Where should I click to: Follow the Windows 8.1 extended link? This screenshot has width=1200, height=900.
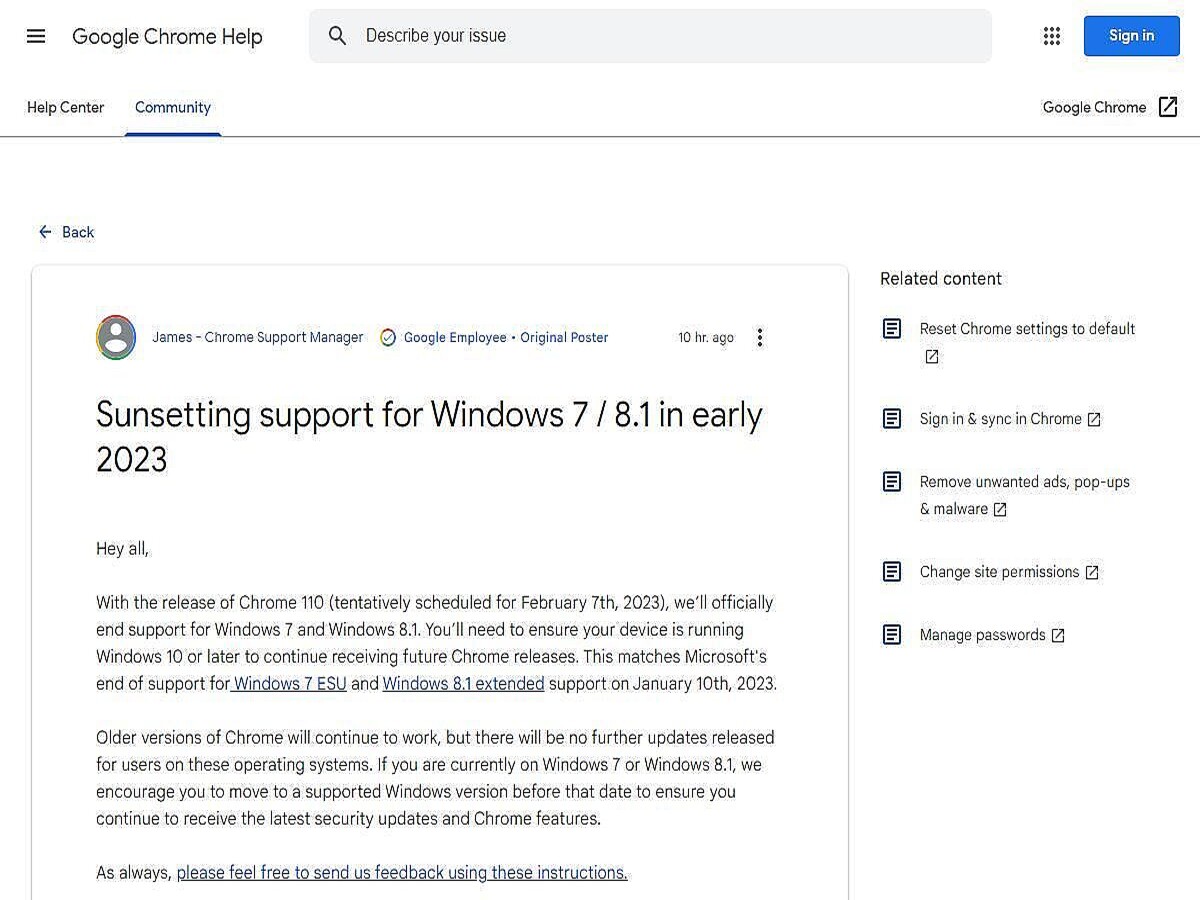click(x=463, y=684)
